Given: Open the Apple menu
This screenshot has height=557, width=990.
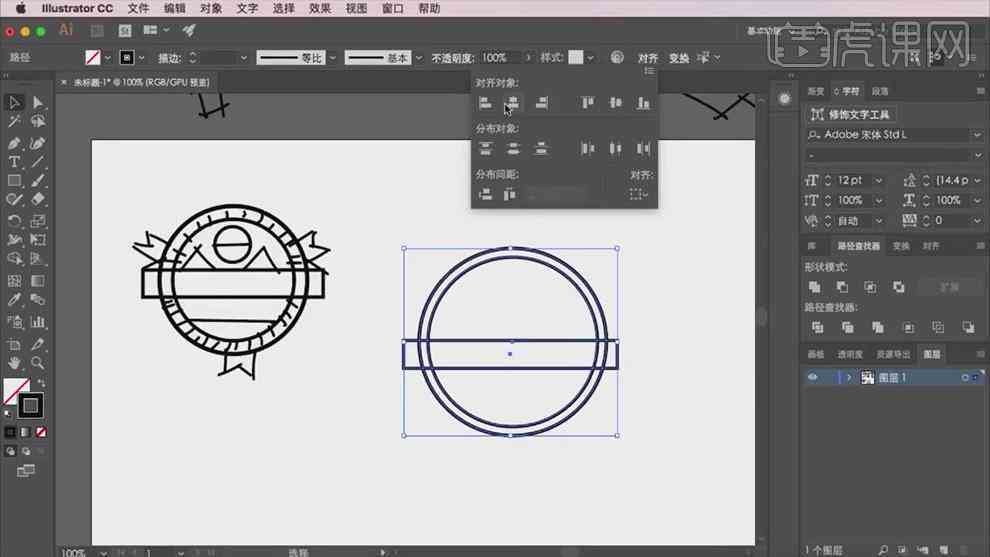Looking at the screenshot, I should point(20,9).
